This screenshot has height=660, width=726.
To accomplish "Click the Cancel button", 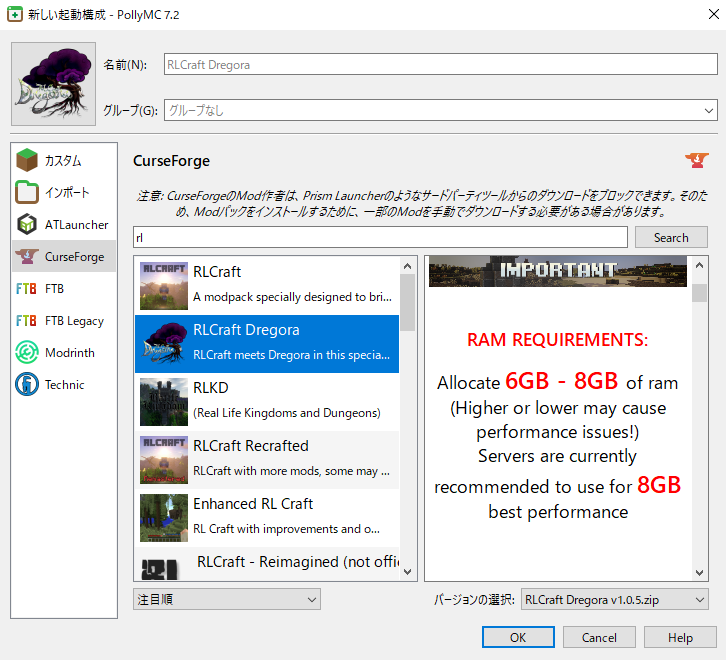I will click(x=599, y=637).
